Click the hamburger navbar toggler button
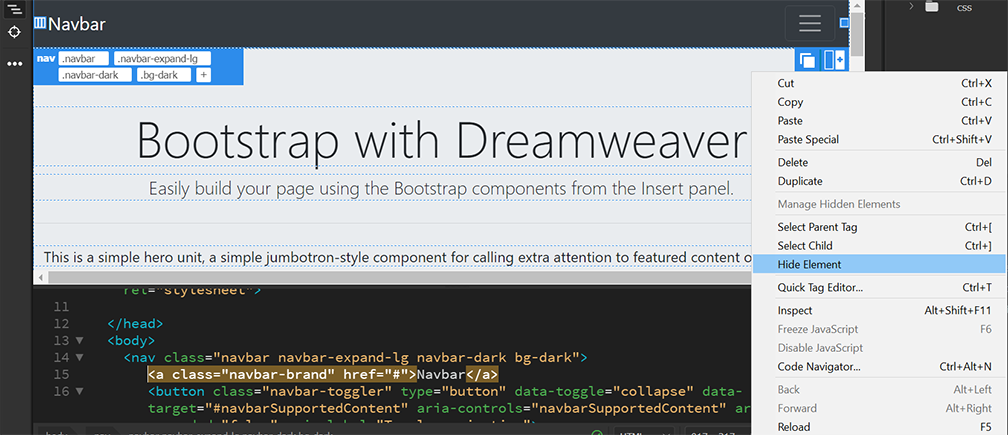 click(809, 23)
